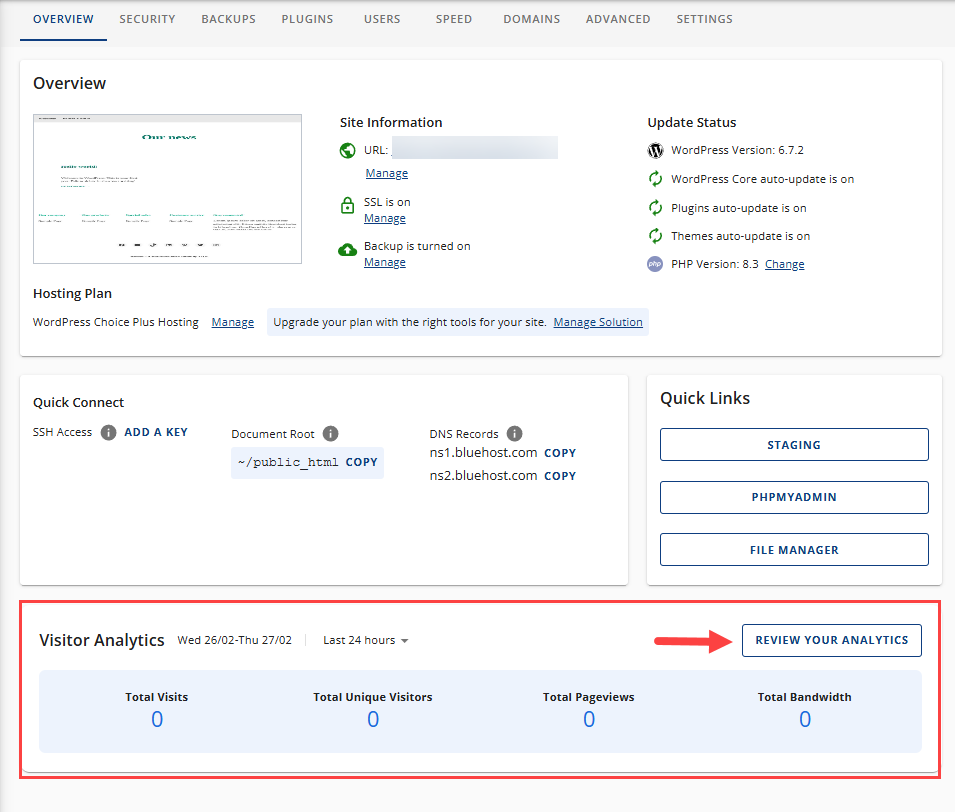The height and width of the screenshot is (812, 955).
Task: Go to the Plugins tab
Action: (307, 19)
